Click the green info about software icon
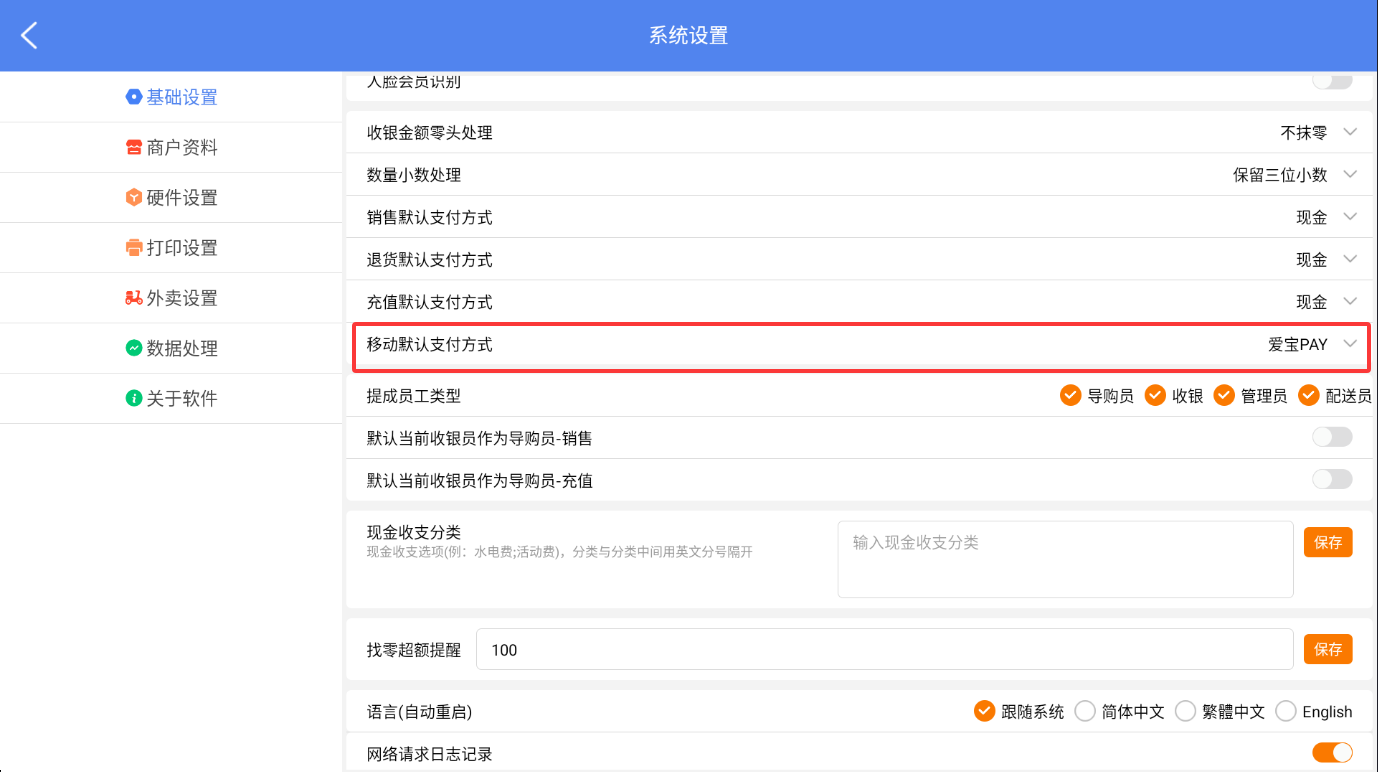The height and width of the screenshot is (772, 1378). tap(133, 398)
